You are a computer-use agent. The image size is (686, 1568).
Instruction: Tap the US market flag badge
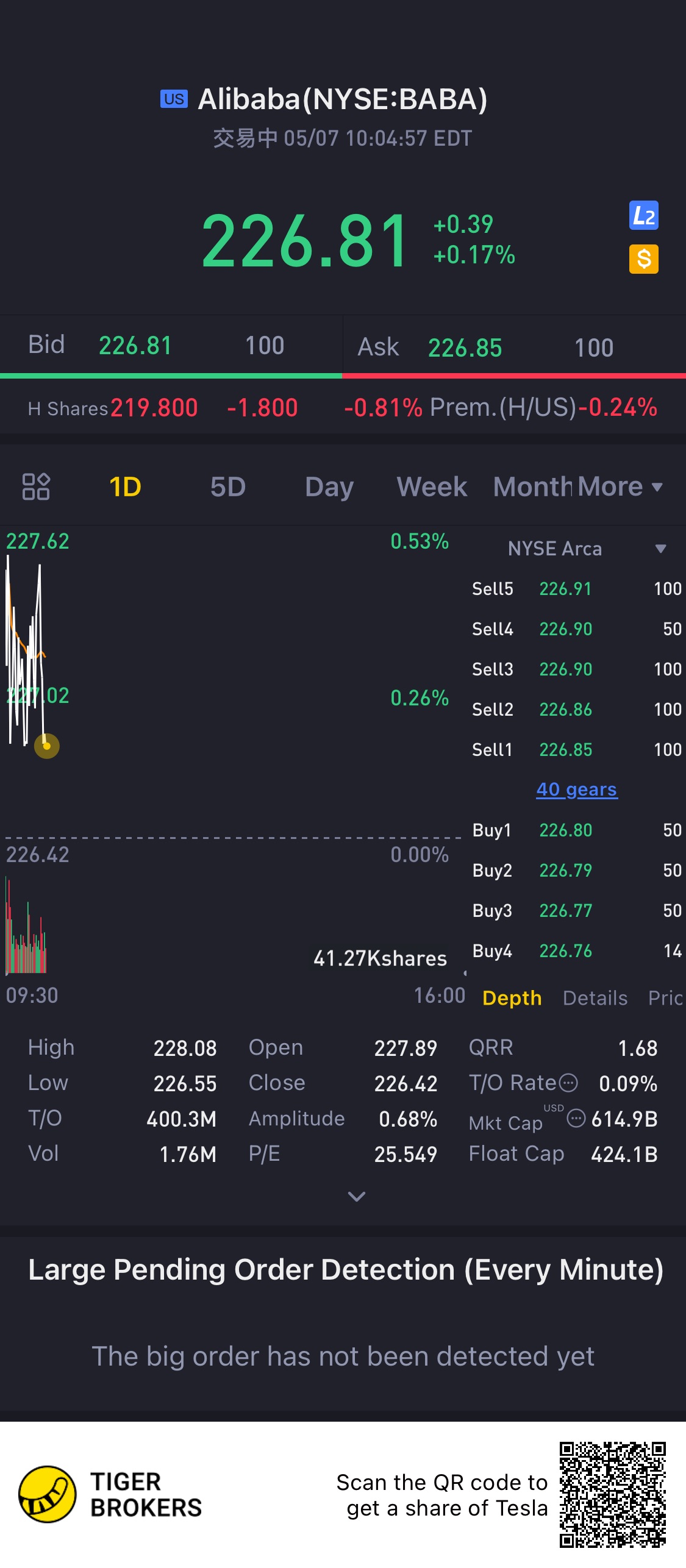coord(174,99)
